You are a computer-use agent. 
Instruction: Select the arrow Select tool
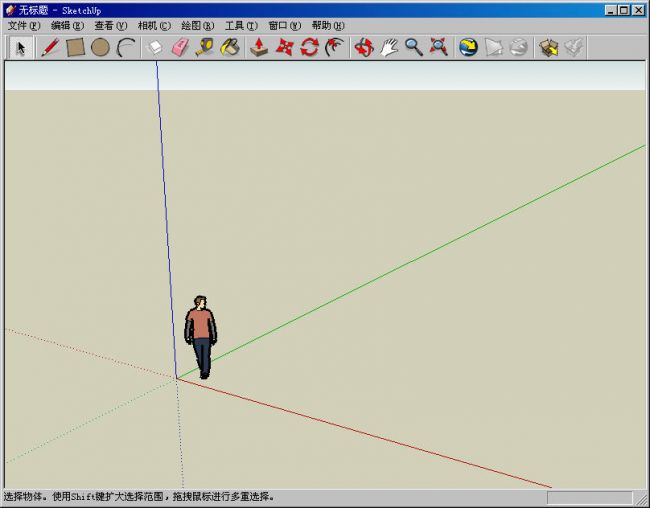coord(21,48)
